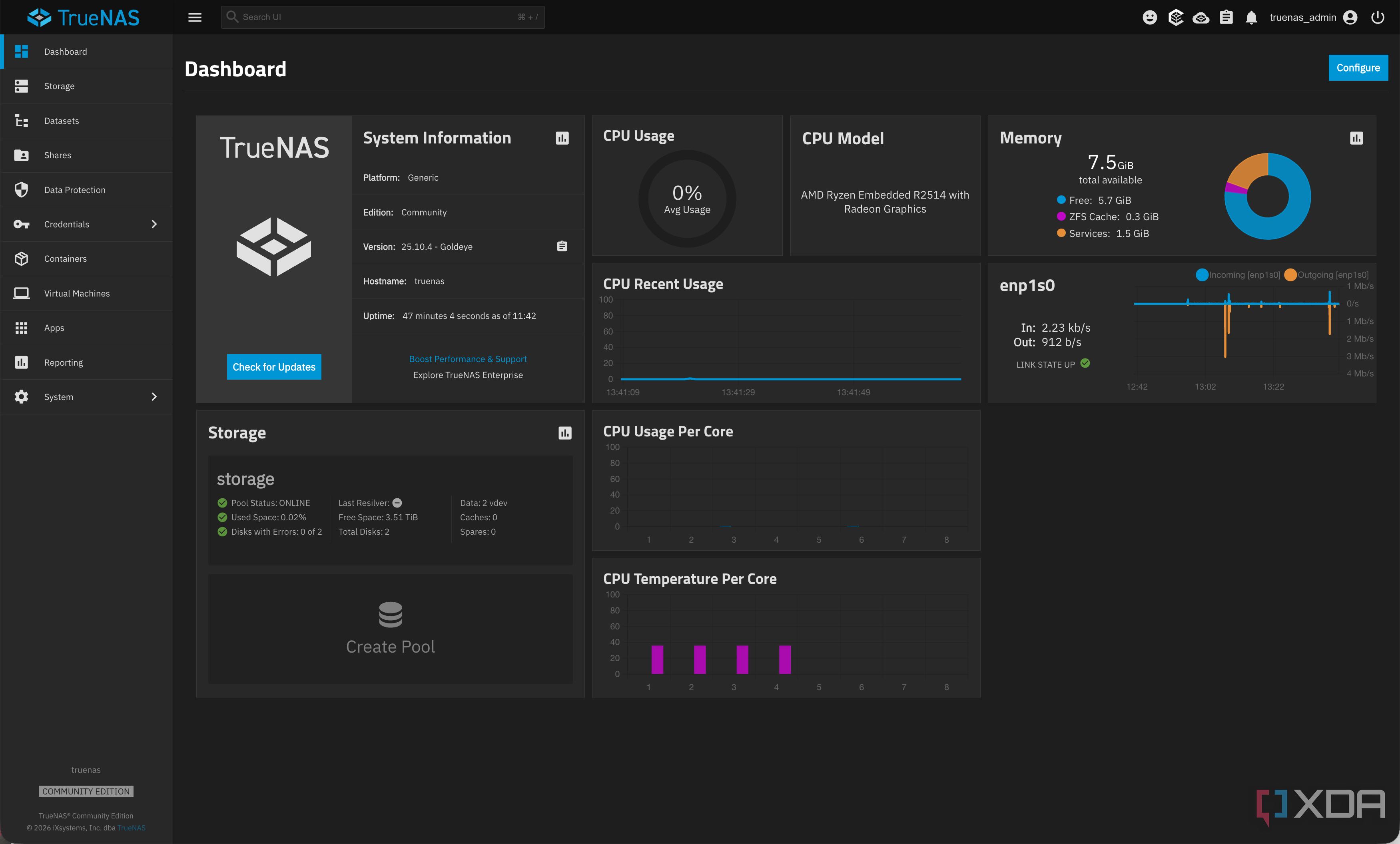Open Apps in the sidebar
The width and height of the screenshot is (1400, 844).
point(86,328)
